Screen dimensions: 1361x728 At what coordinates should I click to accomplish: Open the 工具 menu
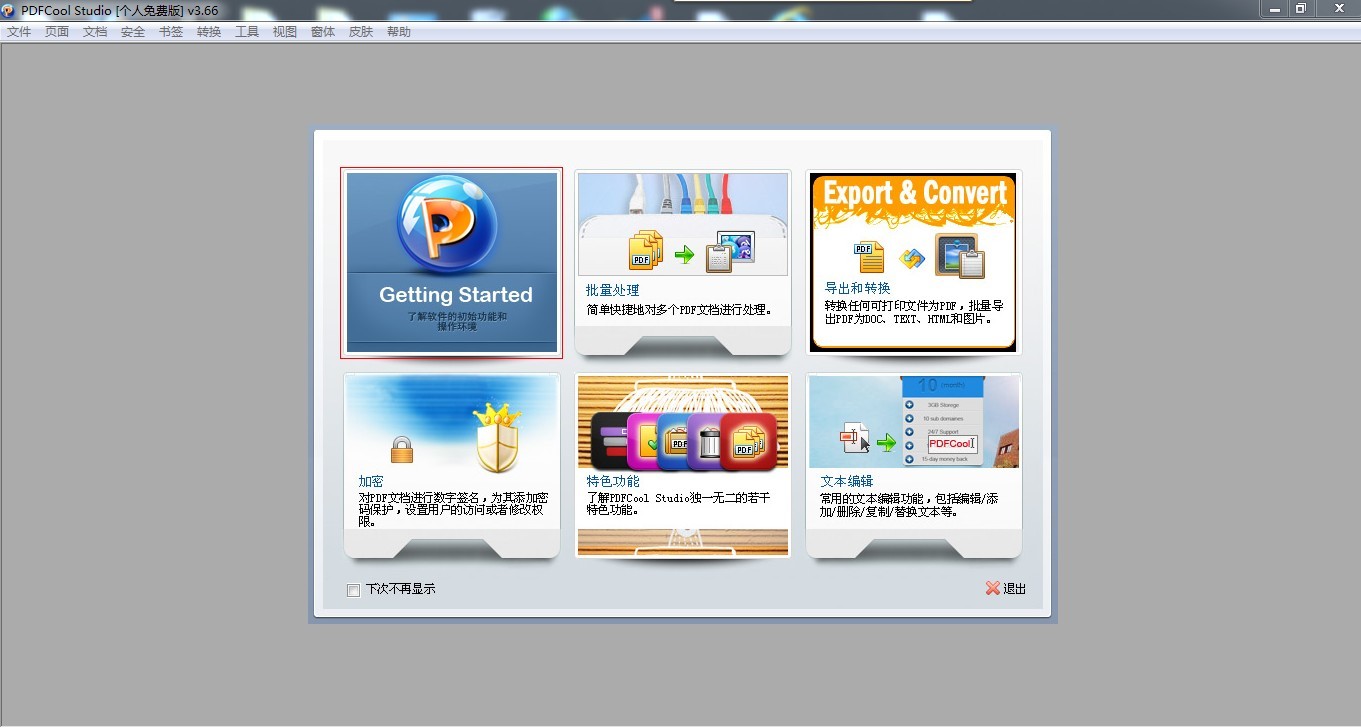pos(247,32)
